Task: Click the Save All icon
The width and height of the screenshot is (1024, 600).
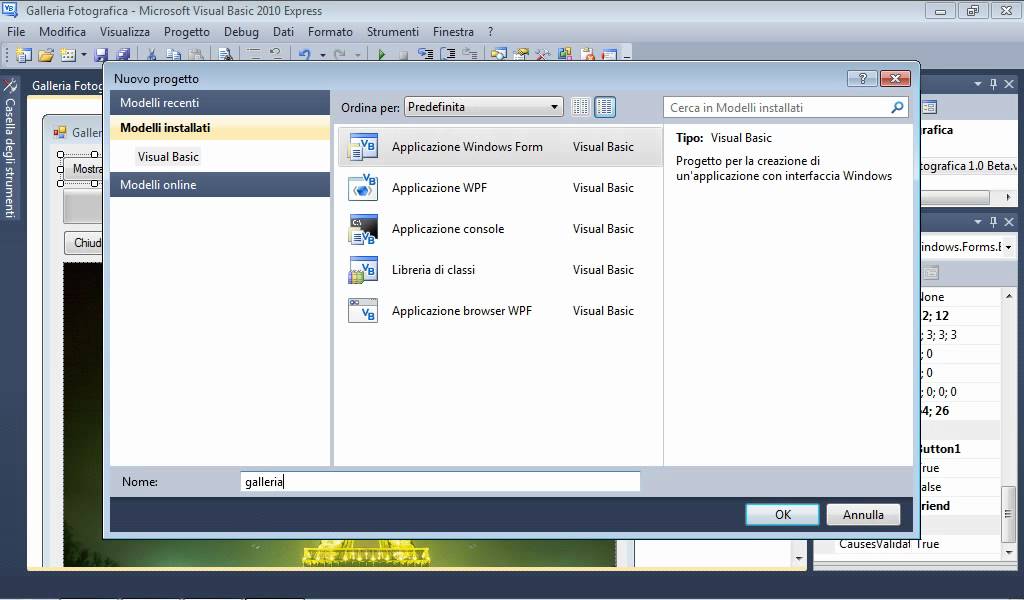Action: click(x=122, y=55)
